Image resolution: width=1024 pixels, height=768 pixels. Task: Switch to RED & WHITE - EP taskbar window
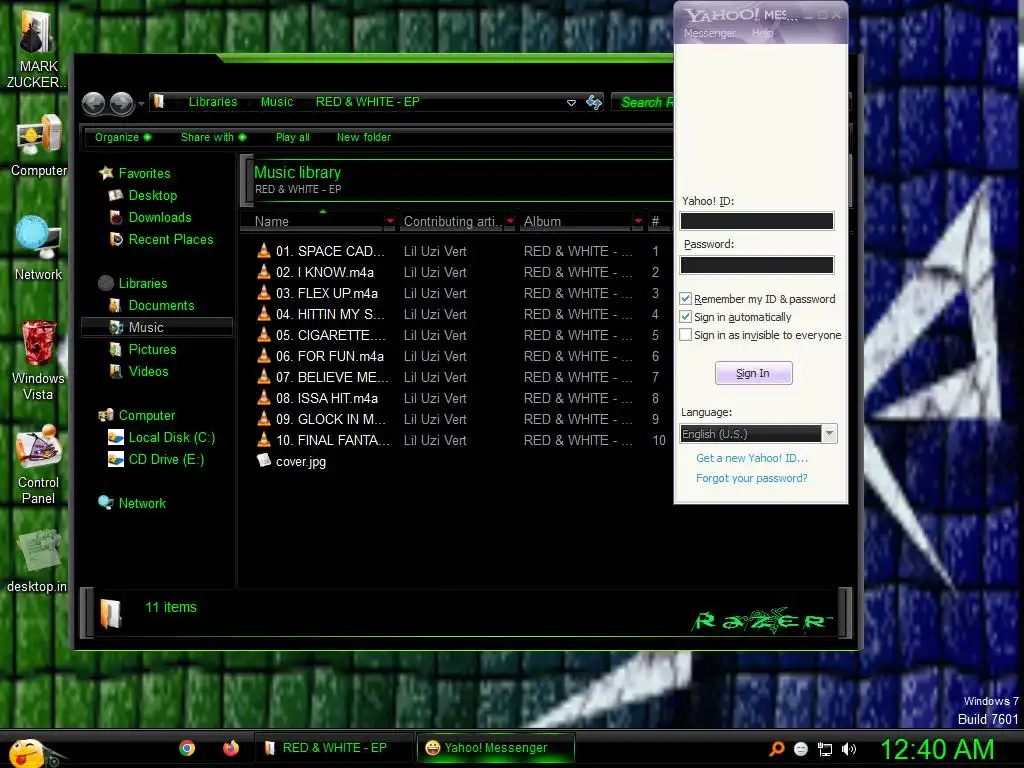coord(334,748)
